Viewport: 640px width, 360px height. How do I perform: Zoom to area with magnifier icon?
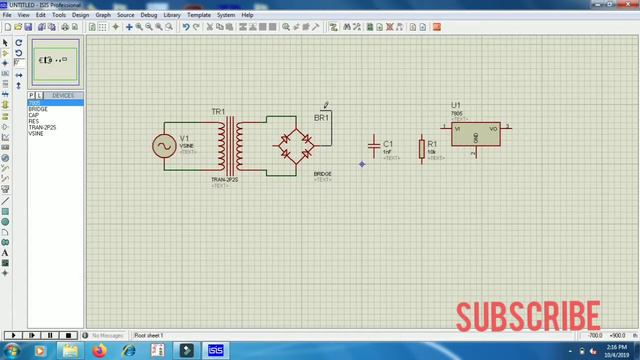click(x=169, y=27)
